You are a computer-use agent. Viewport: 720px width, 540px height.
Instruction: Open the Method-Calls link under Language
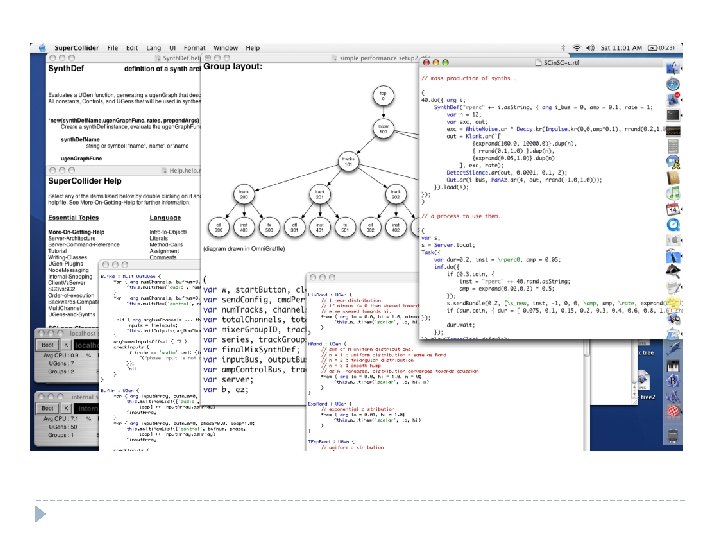click(x=166, y=245)
